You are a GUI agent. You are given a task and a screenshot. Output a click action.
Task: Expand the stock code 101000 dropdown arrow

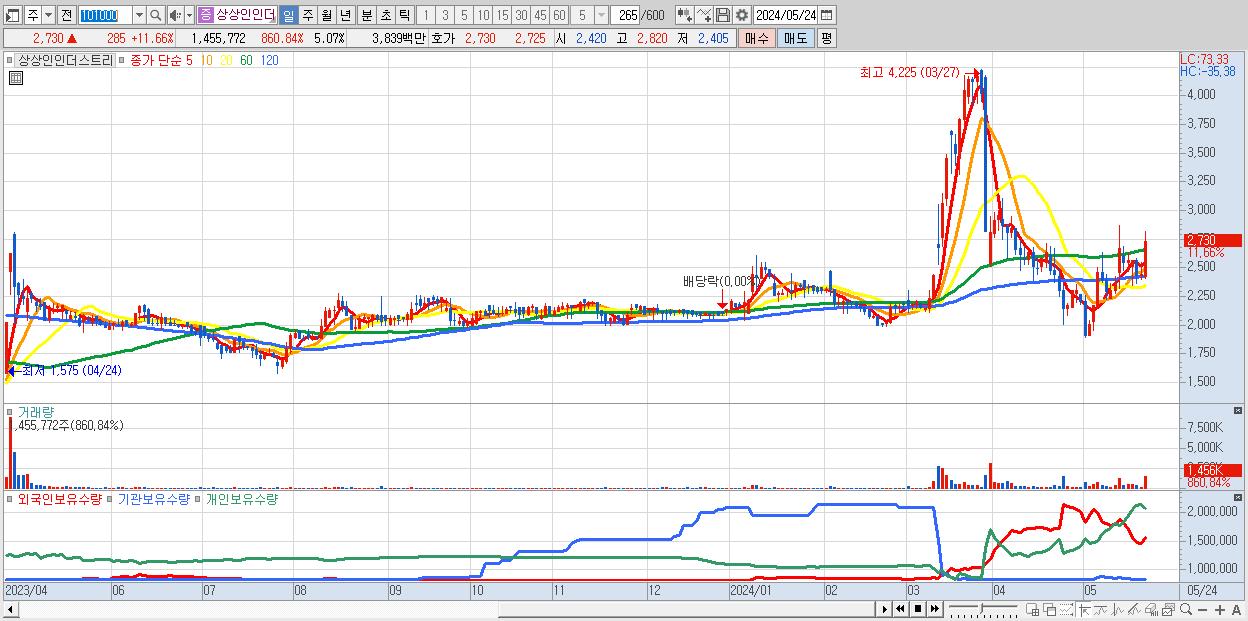pyautogui.click(x=139, y=15)
